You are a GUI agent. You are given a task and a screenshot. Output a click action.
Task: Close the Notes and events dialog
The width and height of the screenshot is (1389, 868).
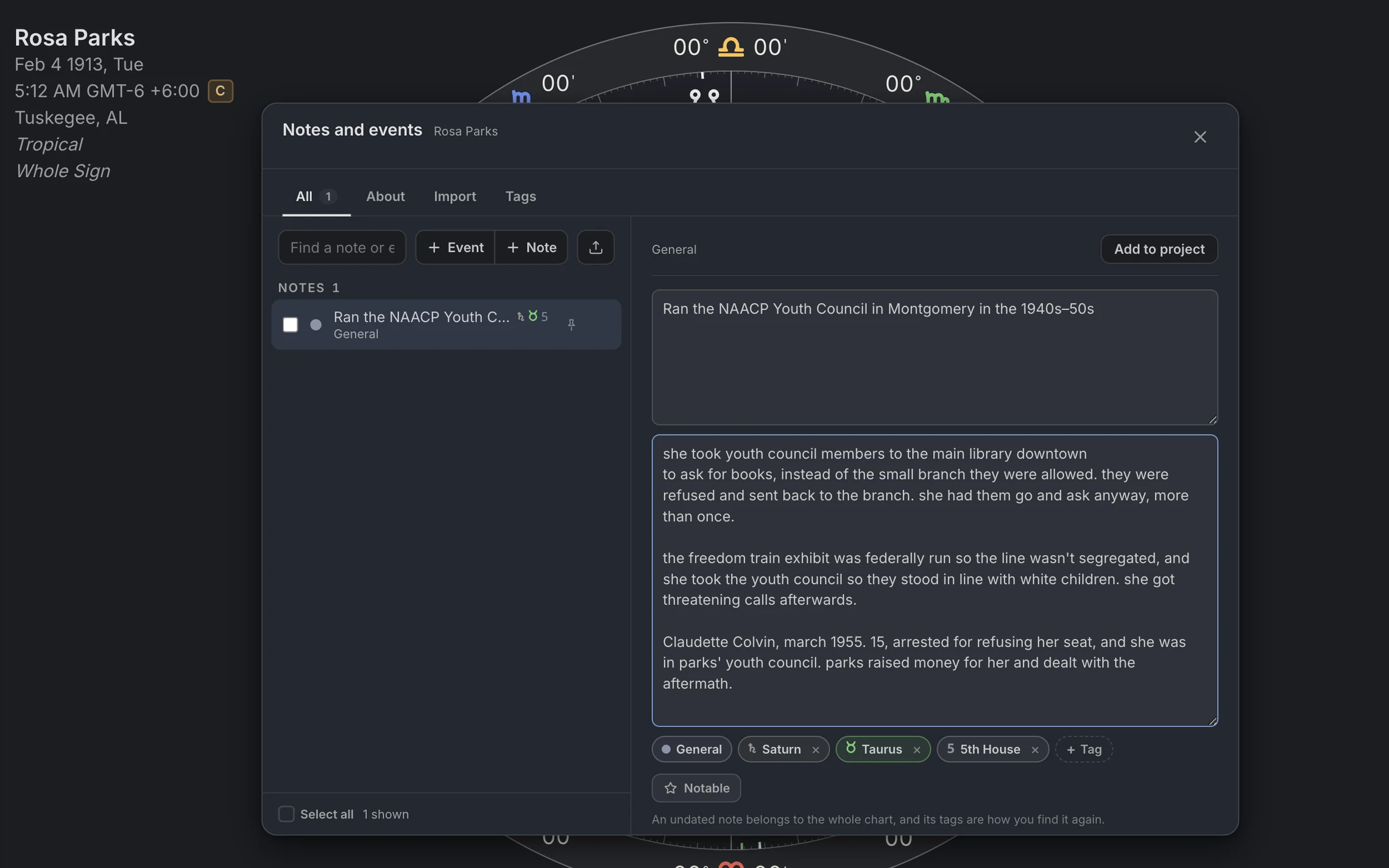click(1200, 137)
